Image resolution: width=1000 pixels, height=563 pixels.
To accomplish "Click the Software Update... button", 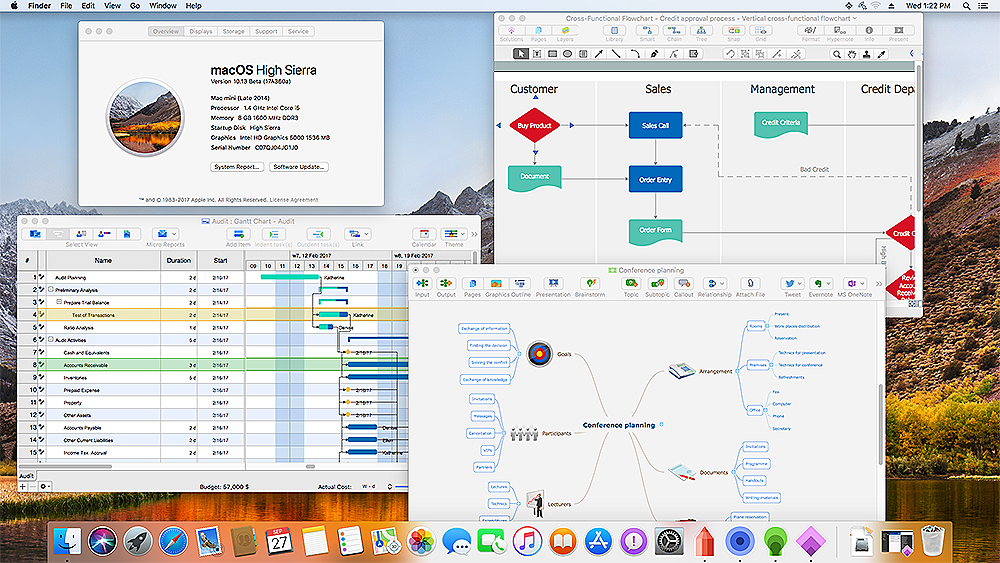I will [299, 166].
